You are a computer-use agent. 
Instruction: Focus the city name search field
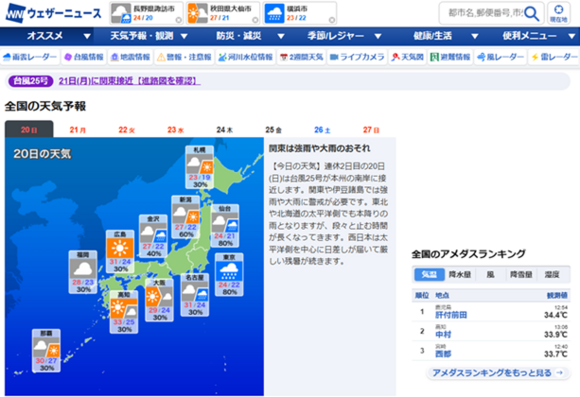coord(485,14)
